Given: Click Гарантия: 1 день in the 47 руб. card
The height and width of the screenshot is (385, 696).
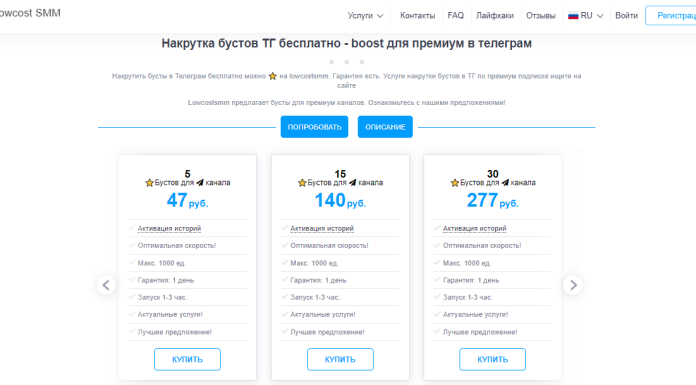Looking at the screenshot, I should tap(166, 280).
